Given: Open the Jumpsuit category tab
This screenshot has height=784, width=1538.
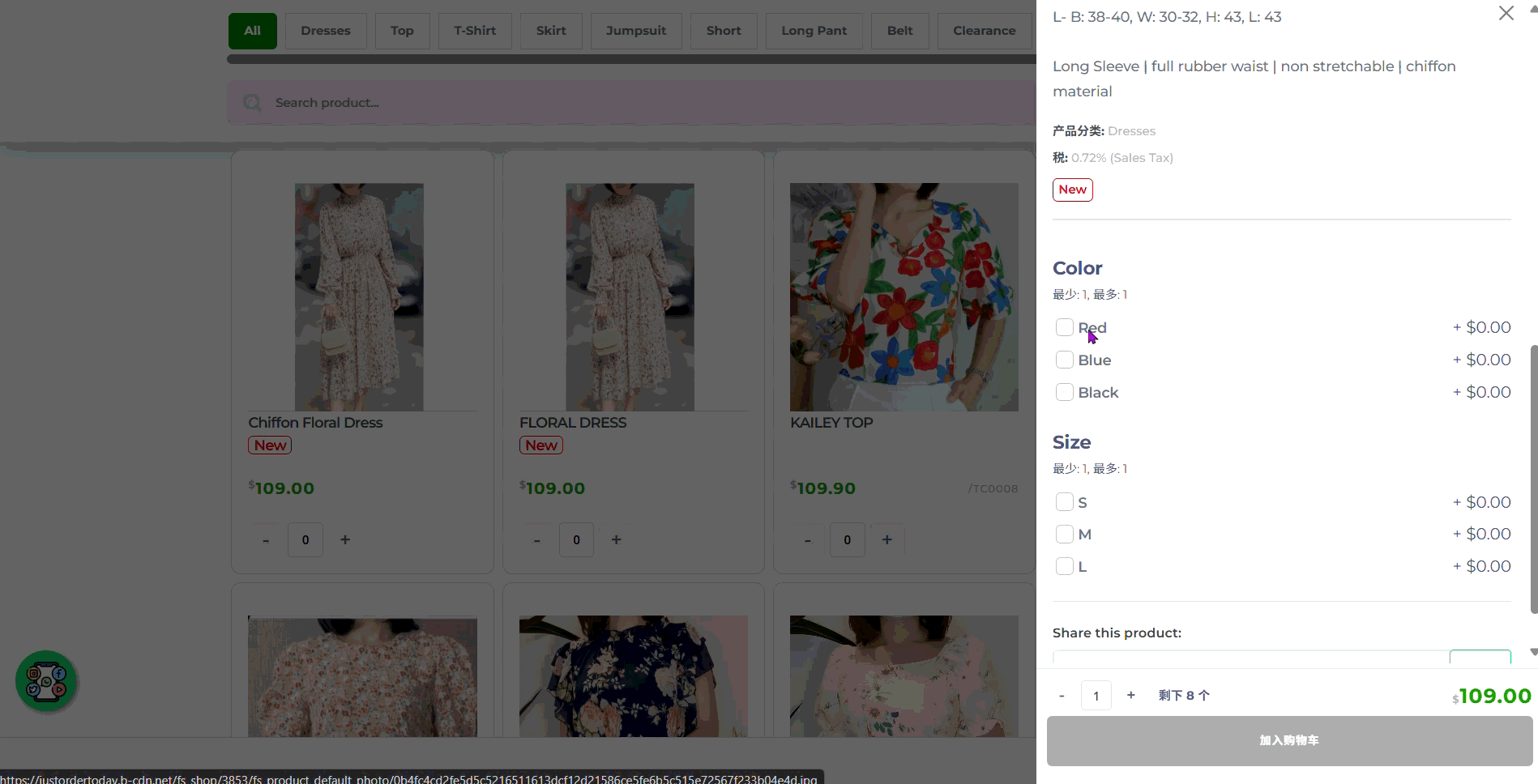Looking at the screenshot, I should [x=636, y=31].
